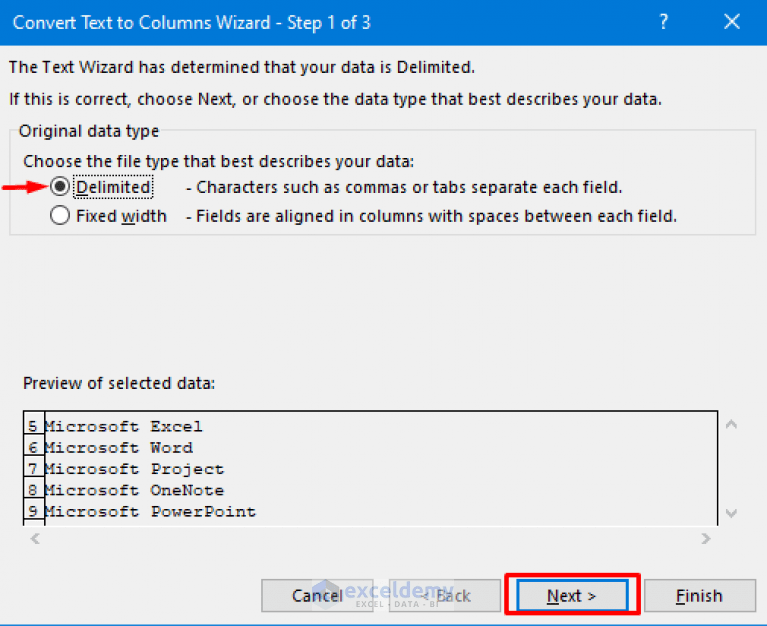The width and height of the screenshot is (767, 626).
Task: Select preview row 'Microsoft Word'
Action: coord(119,448)
